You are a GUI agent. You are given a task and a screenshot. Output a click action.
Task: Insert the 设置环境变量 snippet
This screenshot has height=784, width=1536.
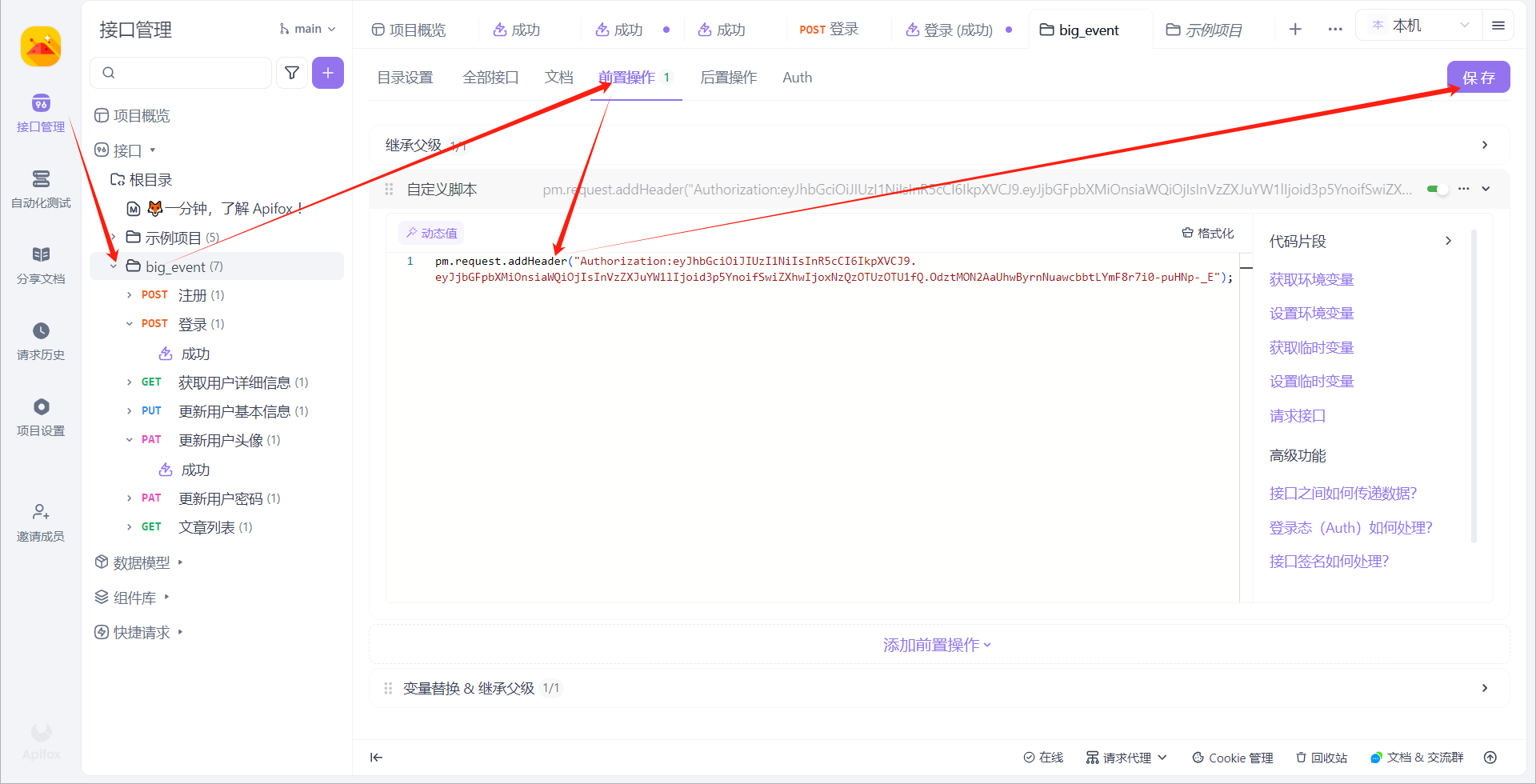pyautogui.click(x=1311, y=313)
